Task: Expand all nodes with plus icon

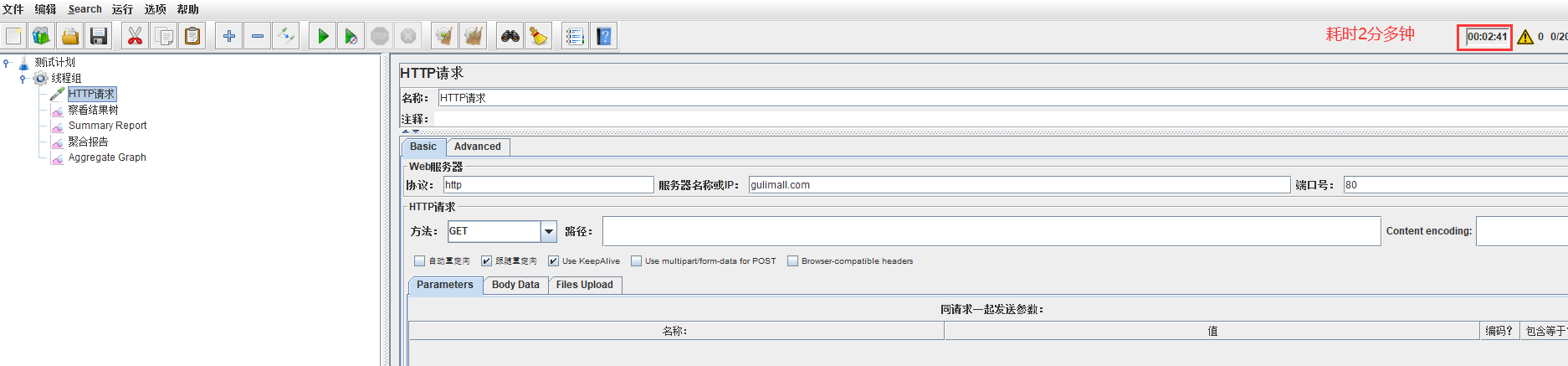Action: point(229,36)
